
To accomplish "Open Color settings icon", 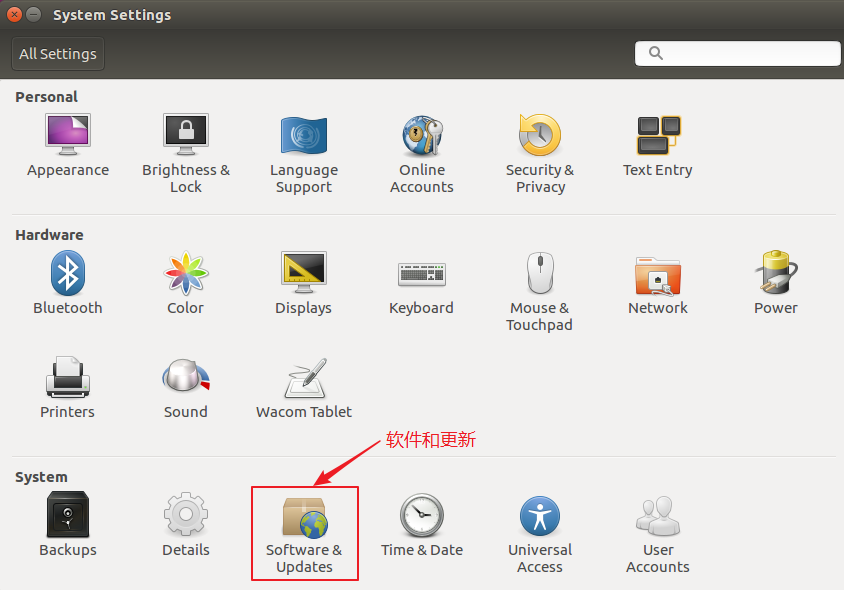I will (x=186, y=273).
